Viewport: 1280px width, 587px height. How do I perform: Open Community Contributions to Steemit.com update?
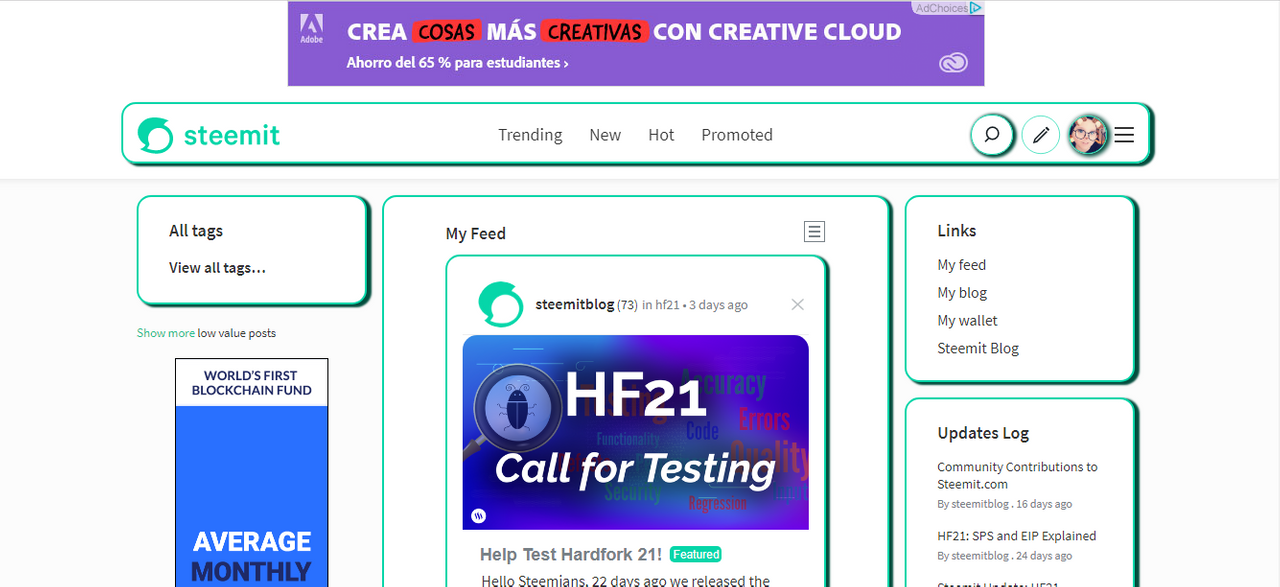(x=1017, y=475)
